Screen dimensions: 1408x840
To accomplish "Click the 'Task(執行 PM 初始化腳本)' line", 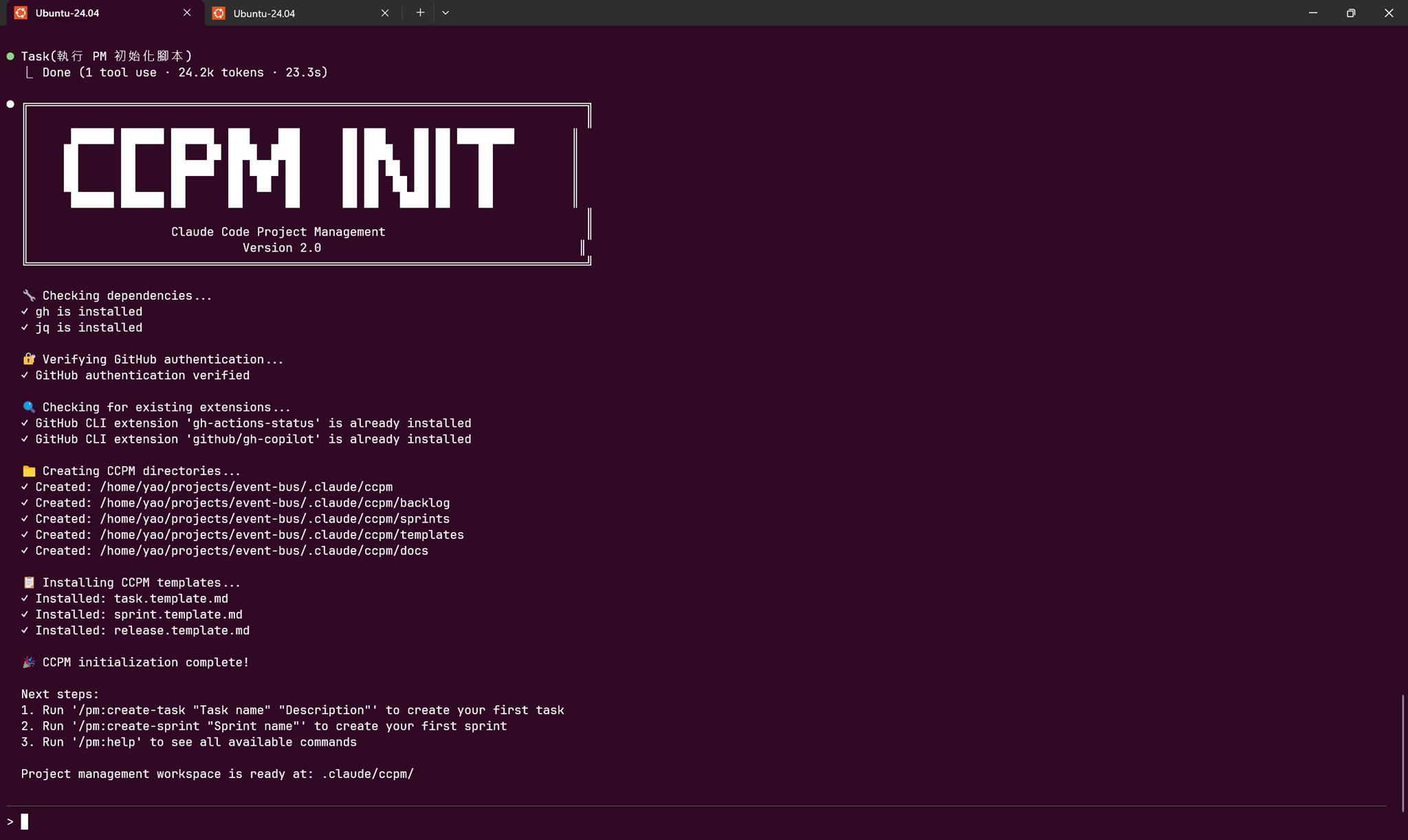I will (x=107, y=56).
